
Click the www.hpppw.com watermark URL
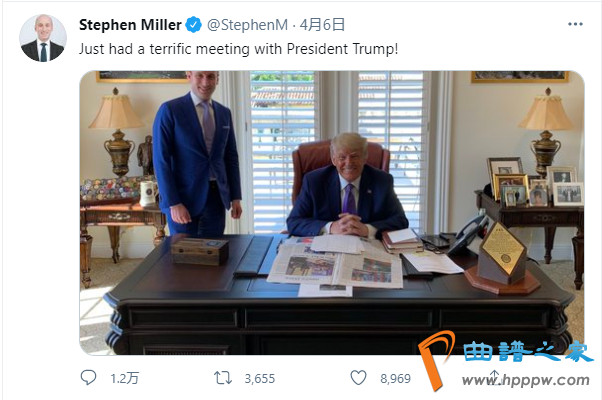tap(536, 381)
